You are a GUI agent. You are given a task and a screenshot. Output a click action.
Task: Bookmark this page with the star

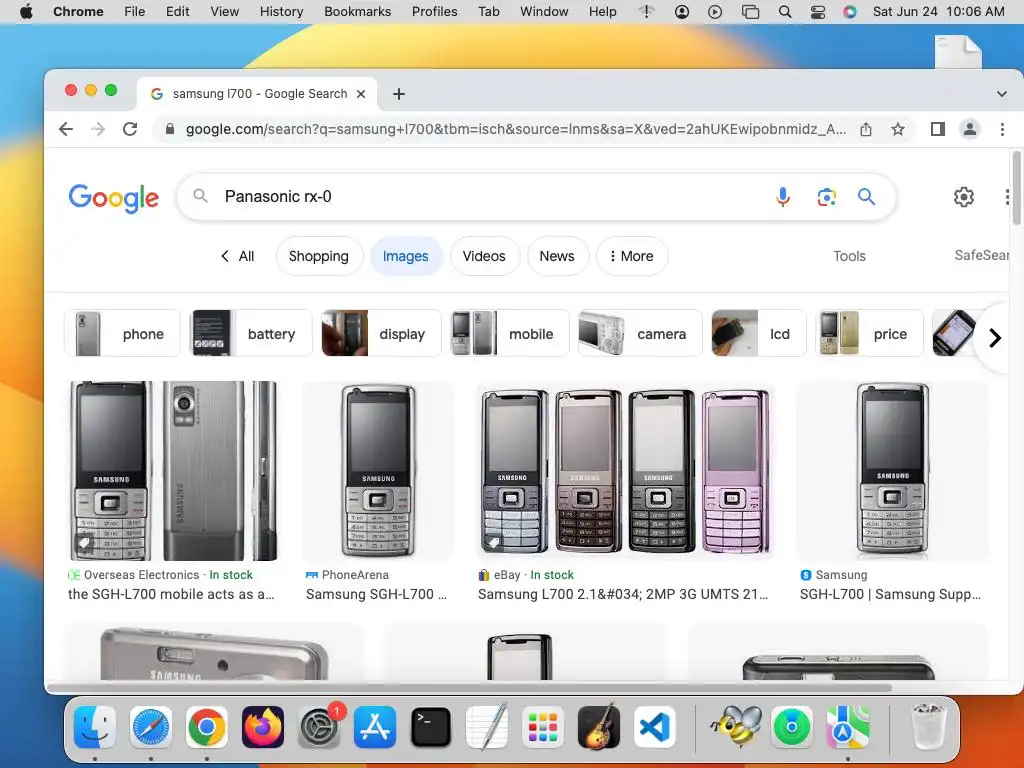coord(898,129)
